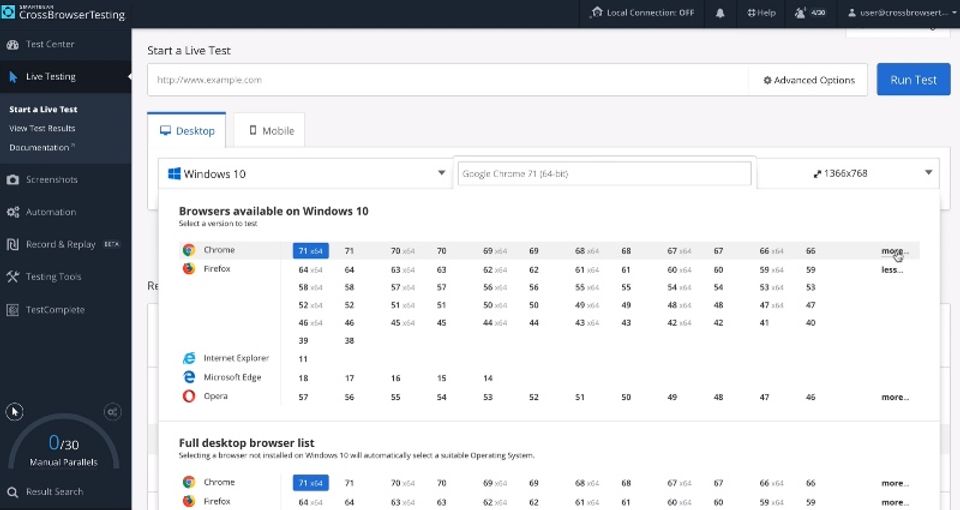Select Firefox version 39

(x=303, y=341)
